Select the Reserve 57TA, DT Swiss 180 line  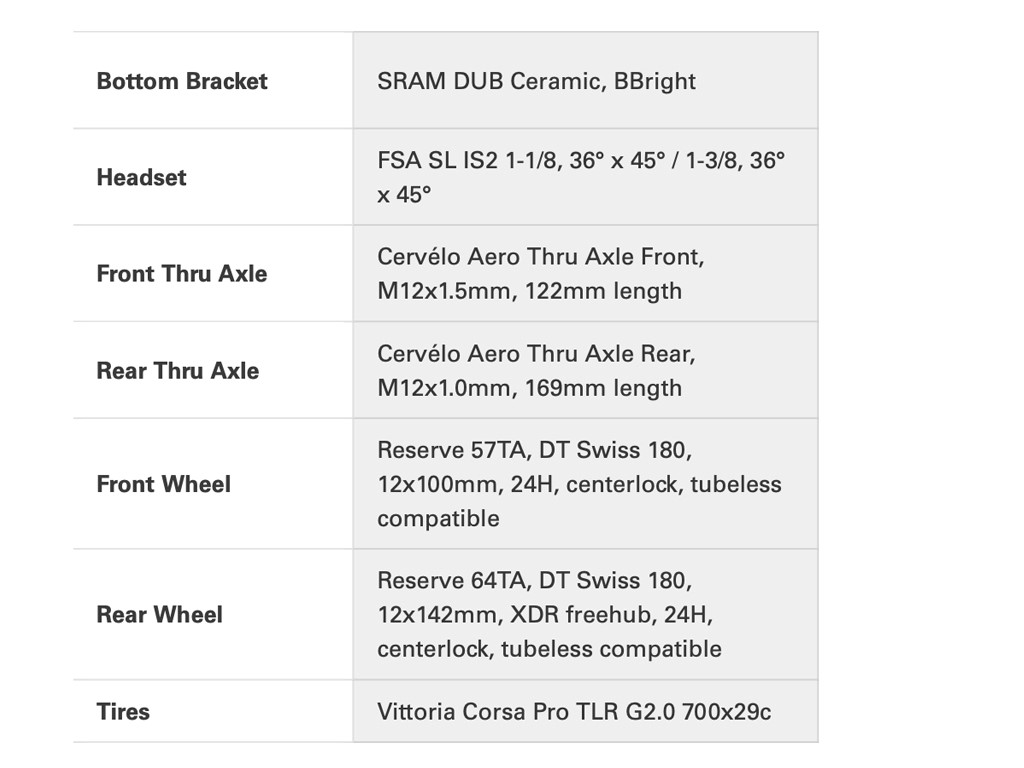[534, 450]
